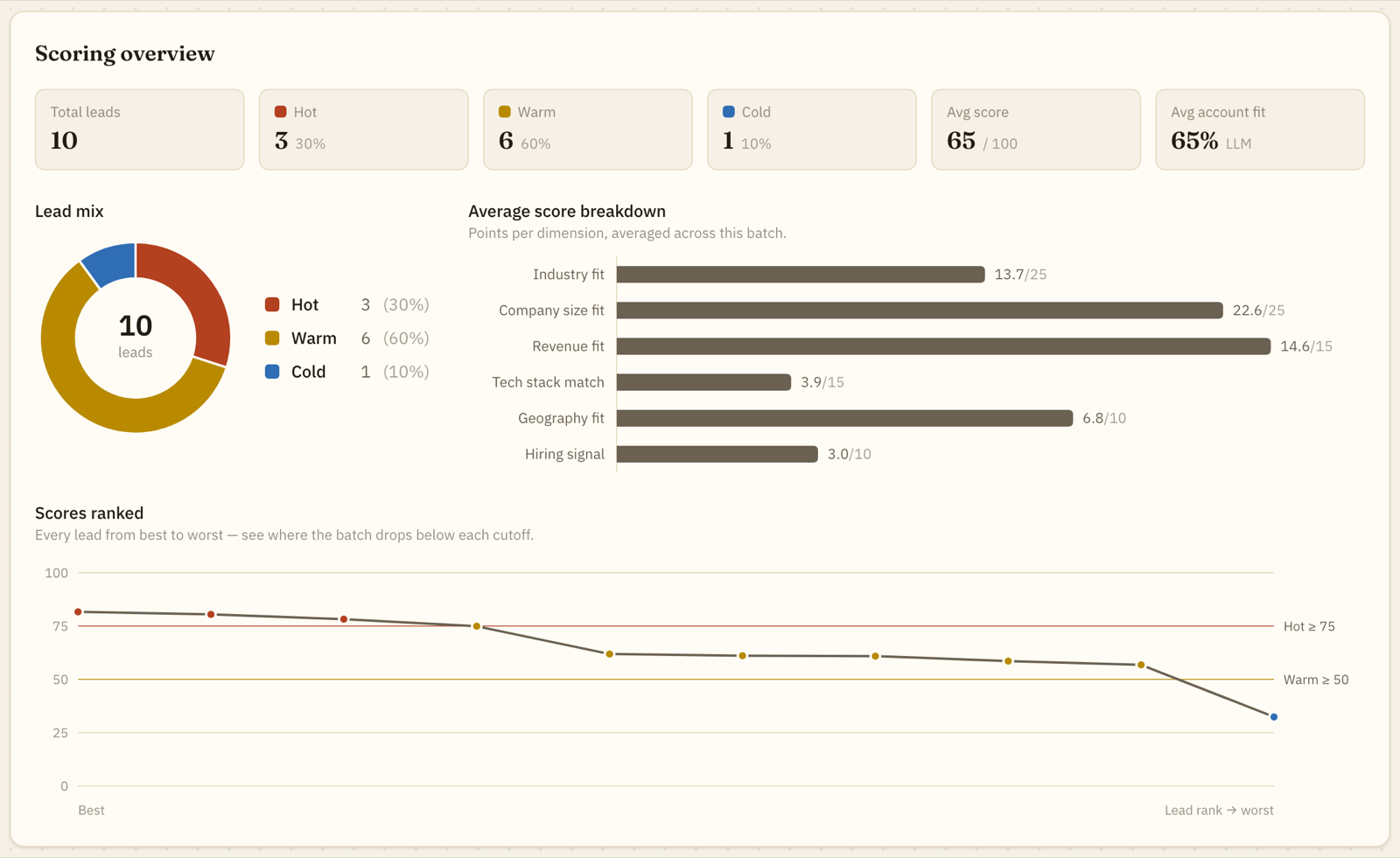This screenshot has height=858, width=1400.
Task: Select the red swatch in the Hot card
Action: 281,112
